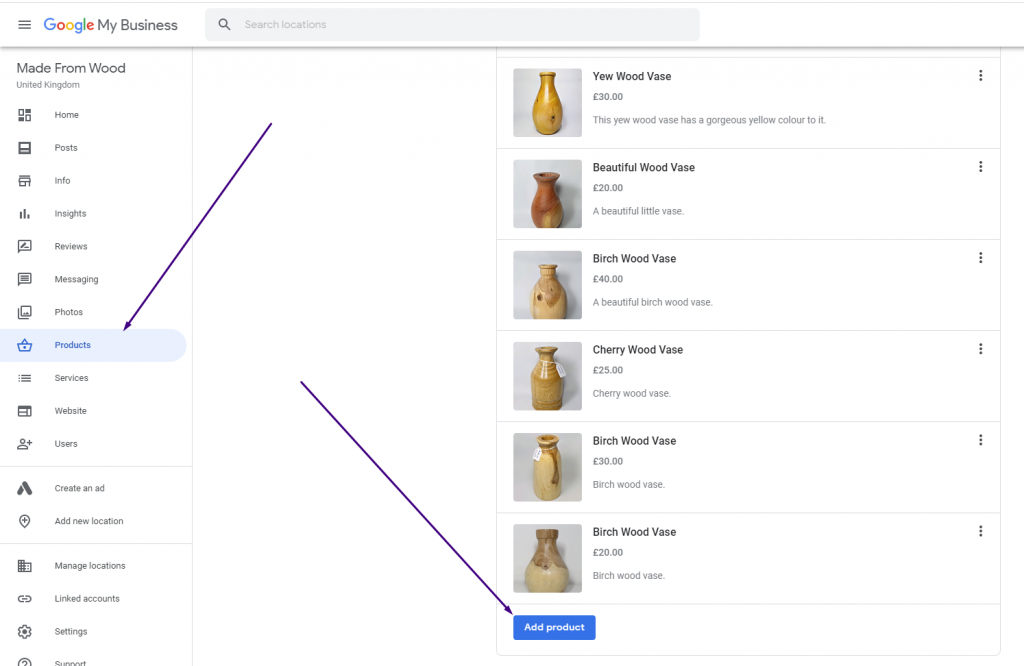Open the Website menu item
1024x666 pixels.
(96, 411)
